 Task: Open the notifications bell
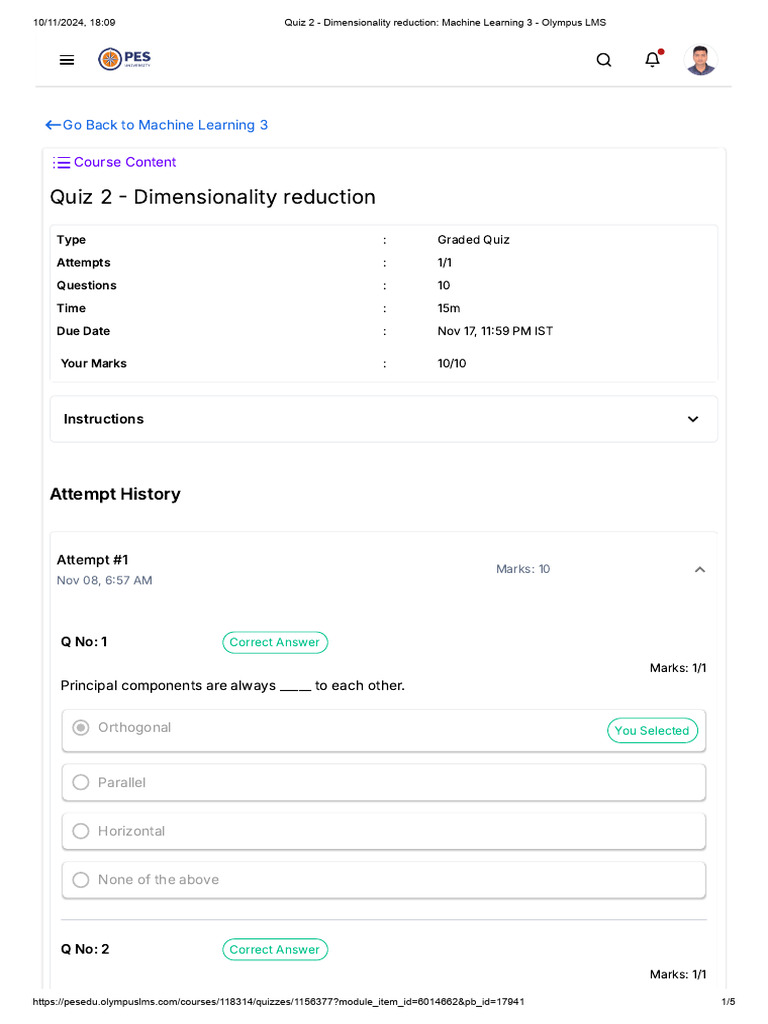coord(652,60)
